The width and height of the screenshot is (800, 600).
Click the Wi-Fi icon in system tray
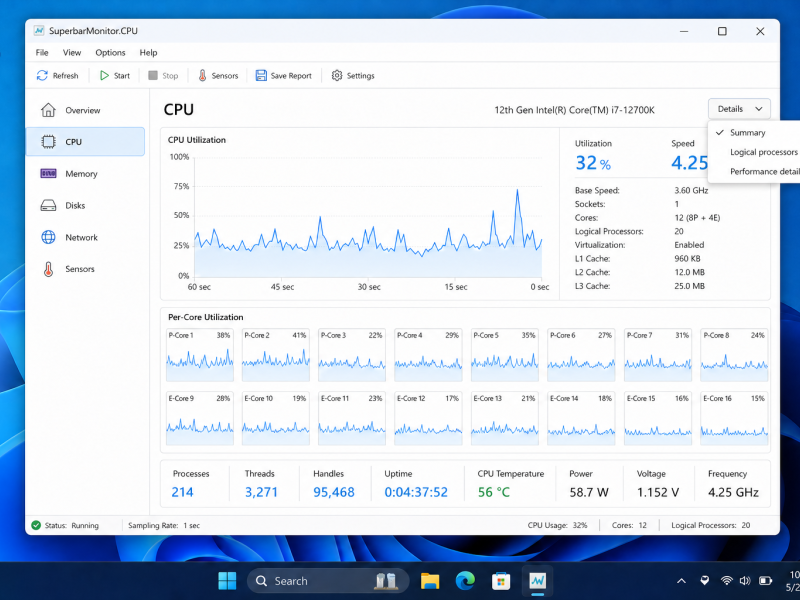click(727, 581)
